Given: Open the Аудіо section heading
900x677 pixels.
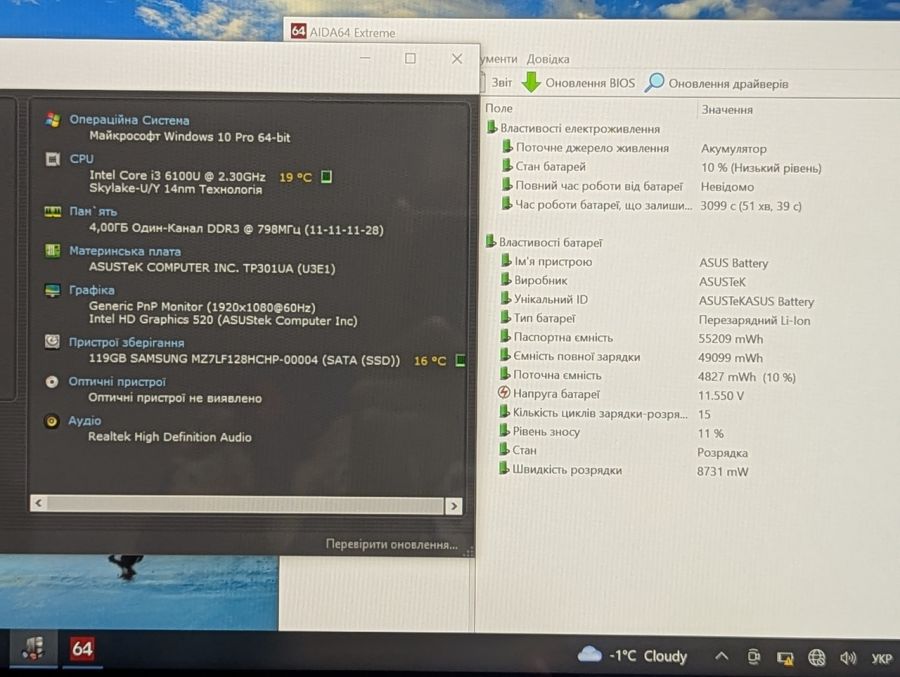Looking at the screenshot, I should click(x=84, y=420).
